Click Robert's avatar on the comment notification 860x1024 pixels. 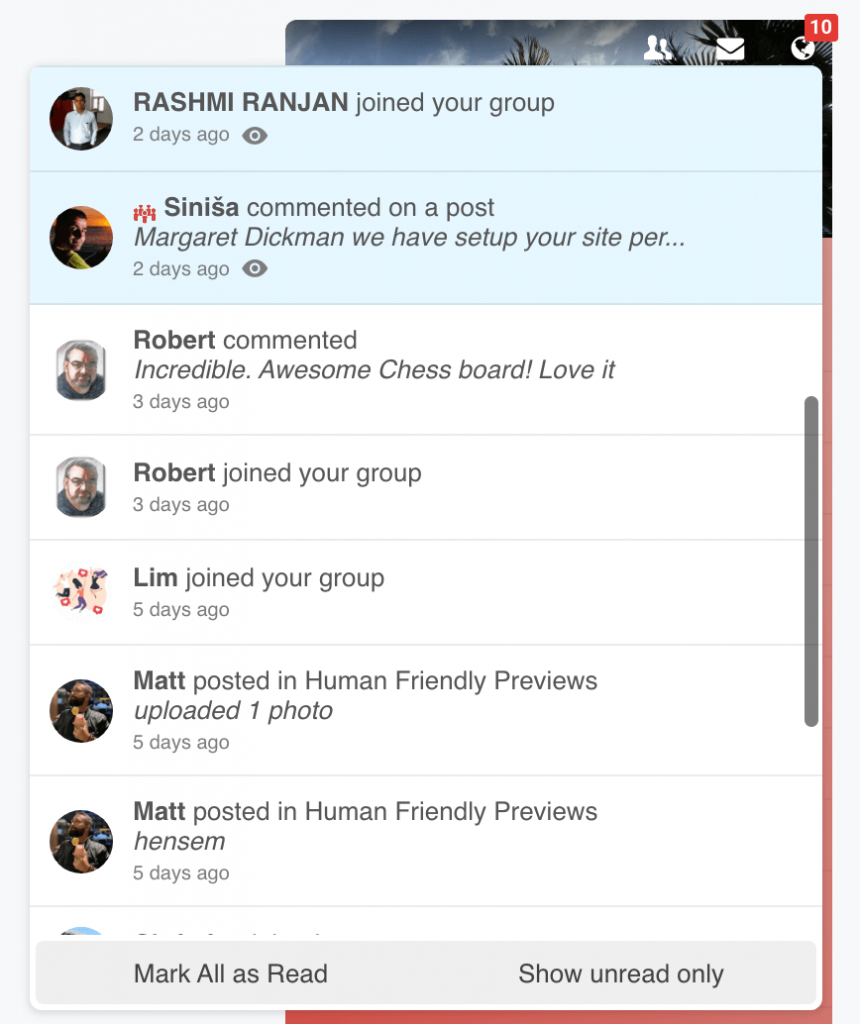click(81, 370)
